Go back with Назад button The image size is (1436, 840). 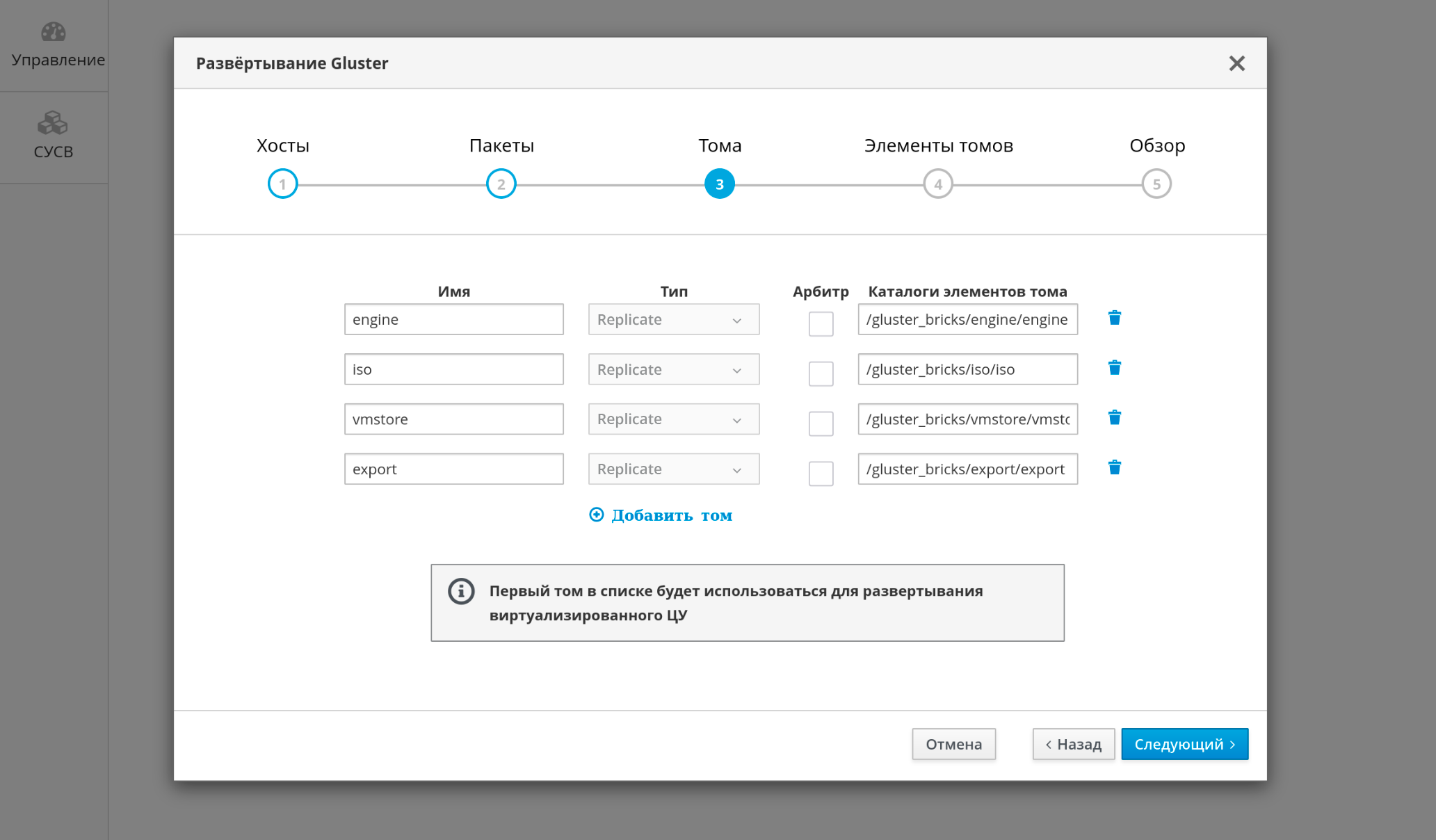(1073, 744)
